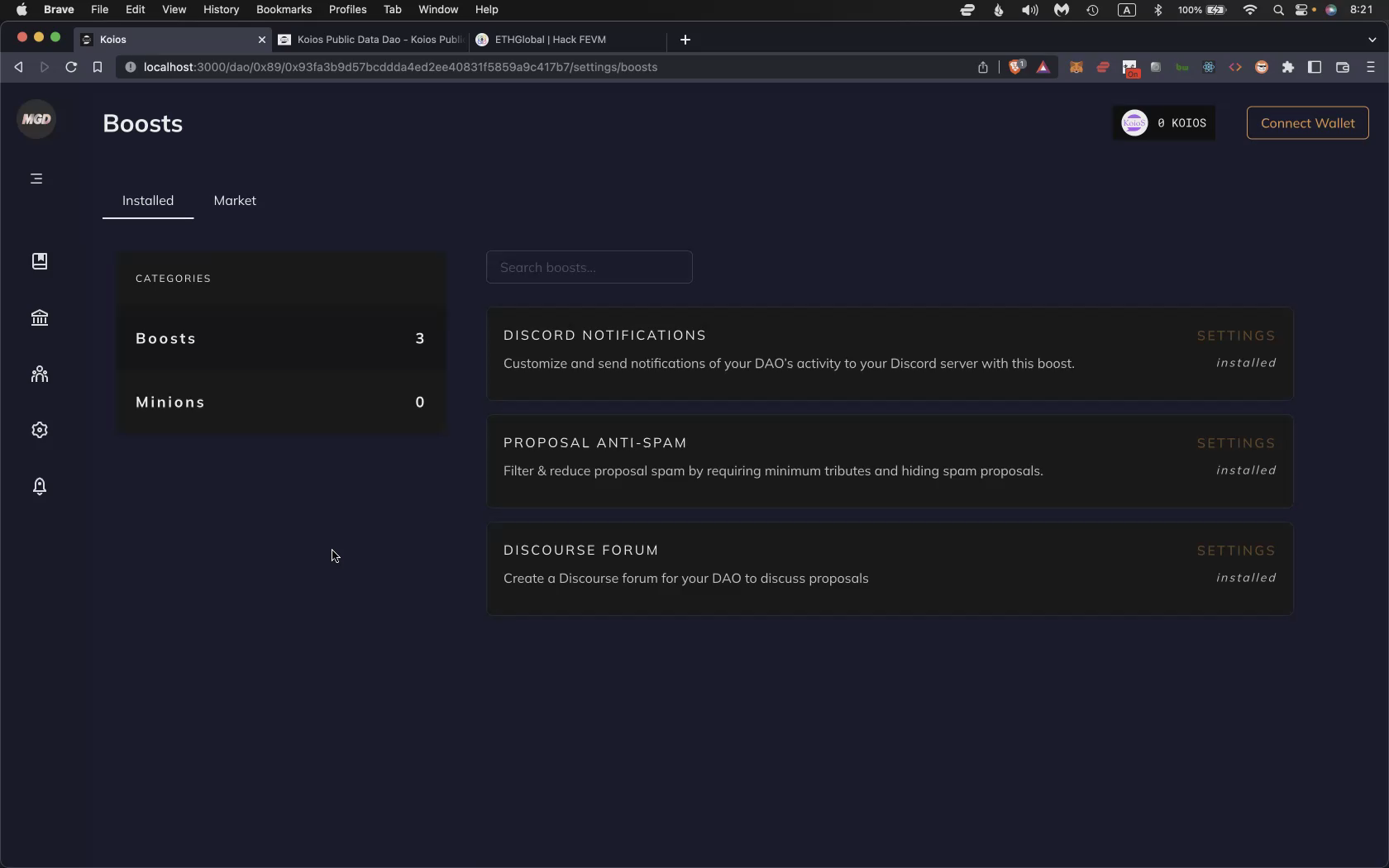The height and width of the screenshot is (868, 1389).
Task: Open the Bluetooth menu bar icon
Action: [x=1158, y=10]
